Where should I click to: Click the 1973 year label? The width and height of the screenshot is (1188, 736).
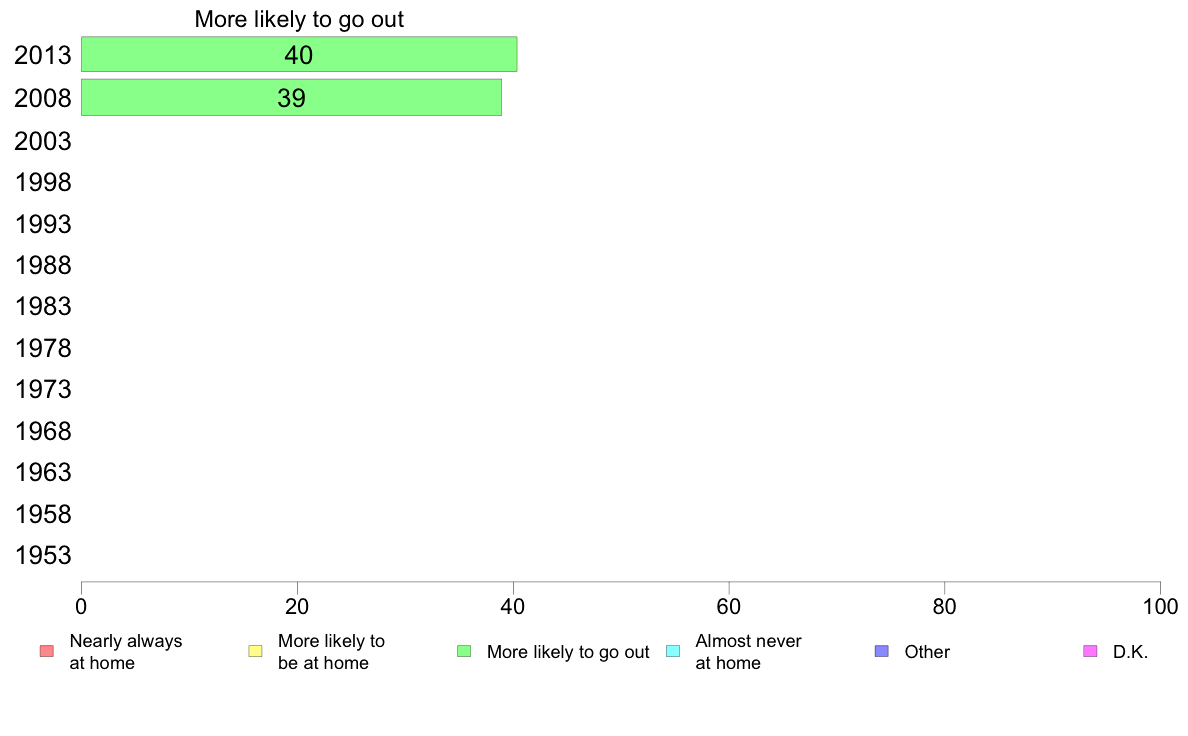[x=43, y=390]
